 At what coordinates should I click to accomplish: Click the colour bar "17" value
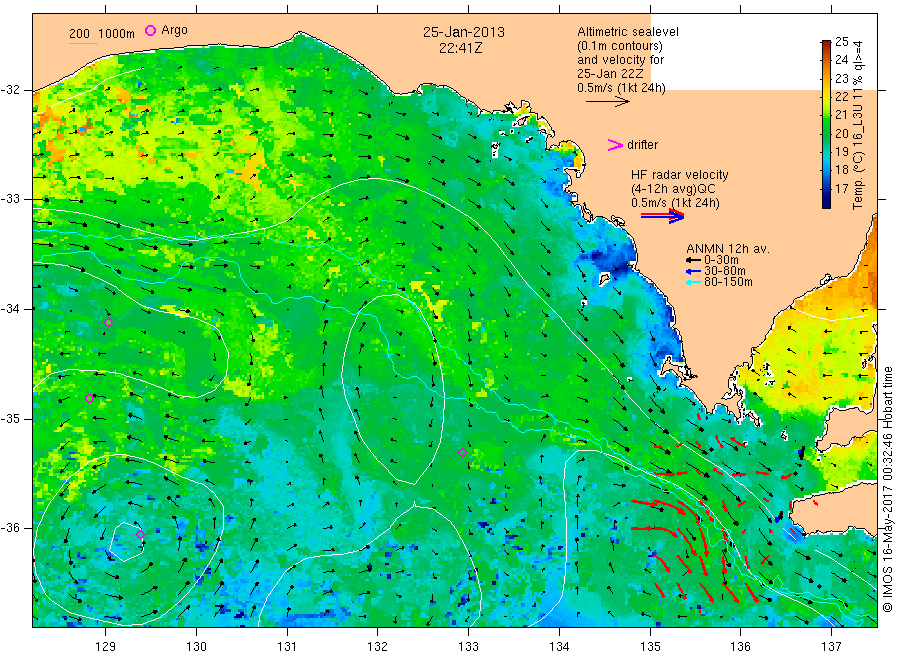click(841, 188)
